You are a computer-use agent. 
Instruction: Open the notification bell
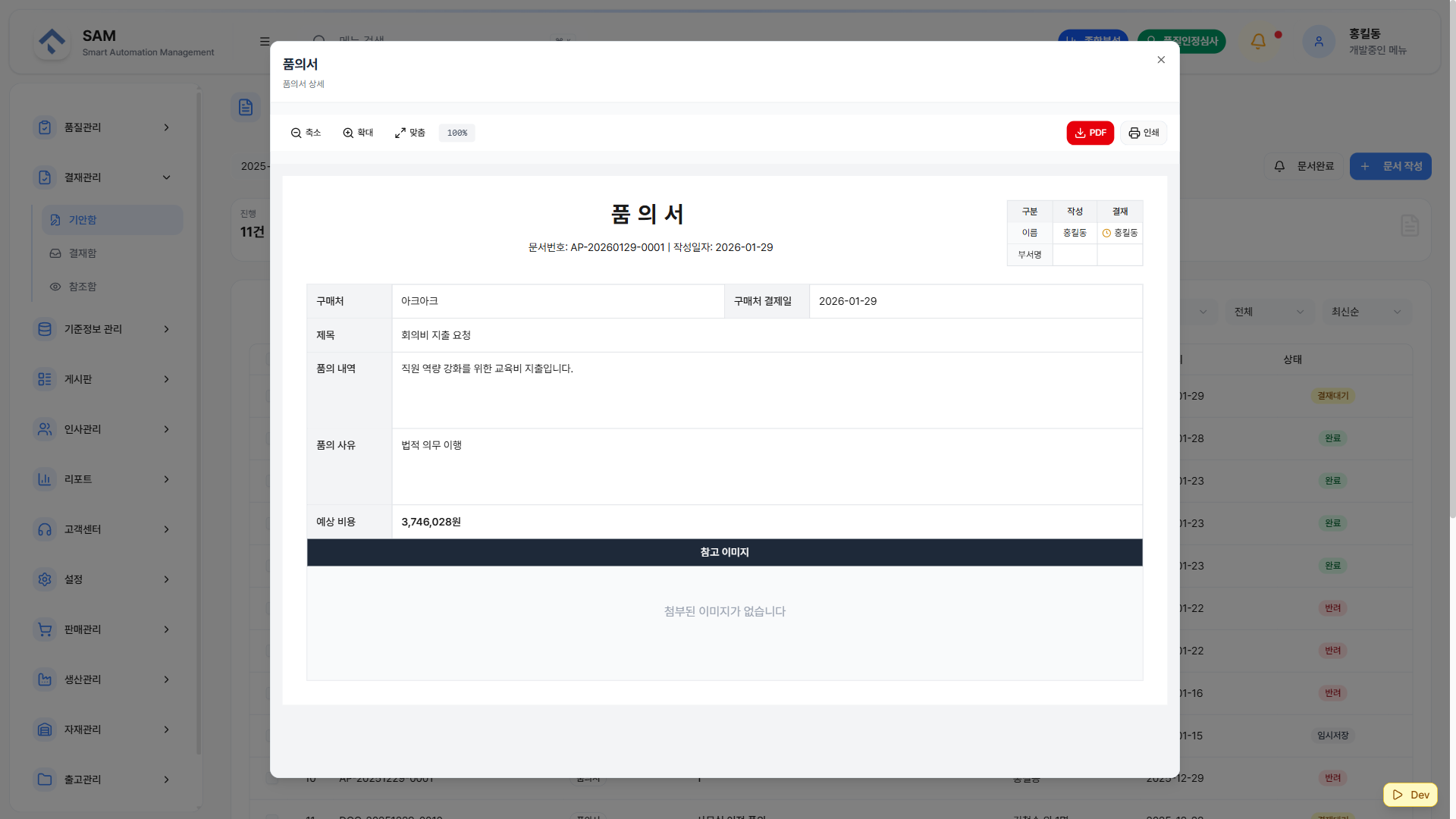[1258, 42]
